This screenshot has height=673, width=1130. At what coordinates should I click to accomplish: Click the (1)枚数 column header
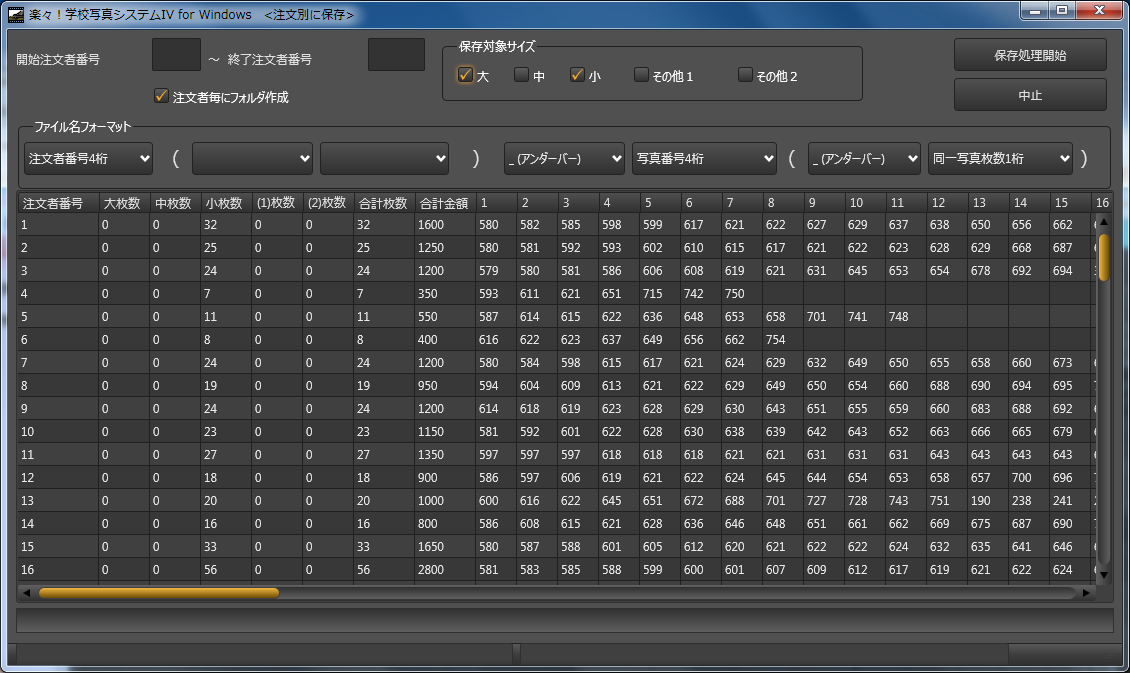277,203
